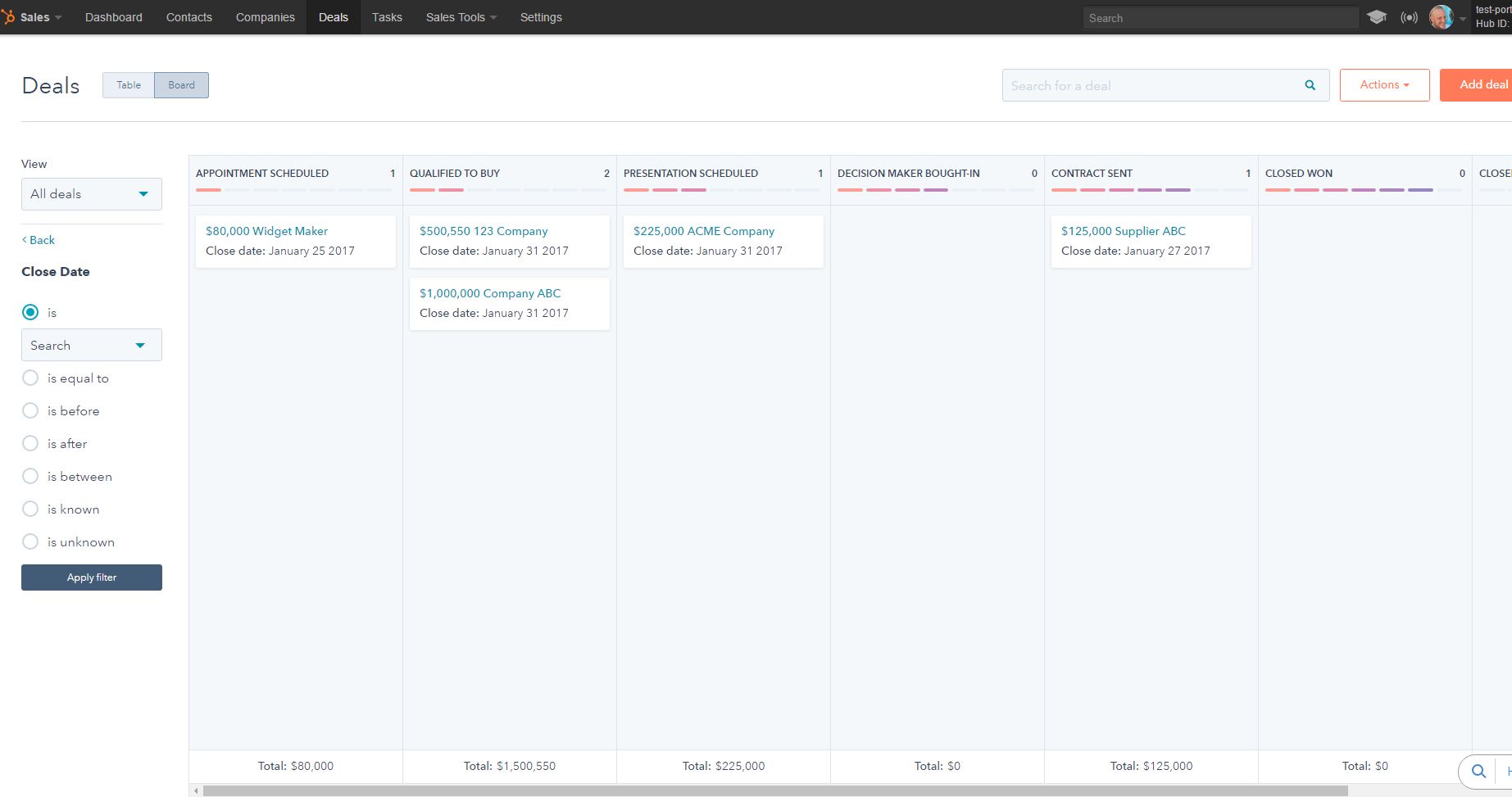Screen dimensions: 1512x797
Task: Expand the All deals view dropdown
Action: coord(91,194)
